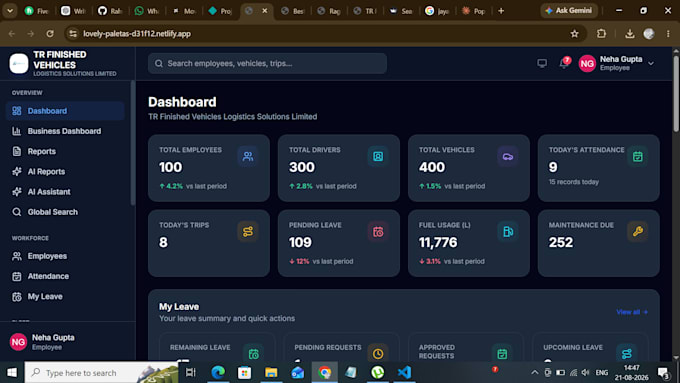This screenshot has width=680, height=383.
Task: Click Today's Trips route icon
Action: point(248,232)
